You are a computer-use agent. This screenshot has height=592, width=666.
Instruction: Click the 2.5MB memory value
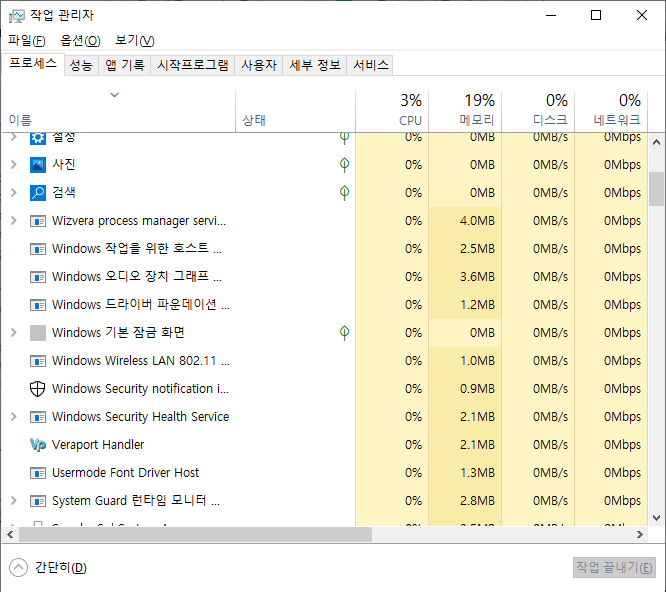(x=477, y=249)
